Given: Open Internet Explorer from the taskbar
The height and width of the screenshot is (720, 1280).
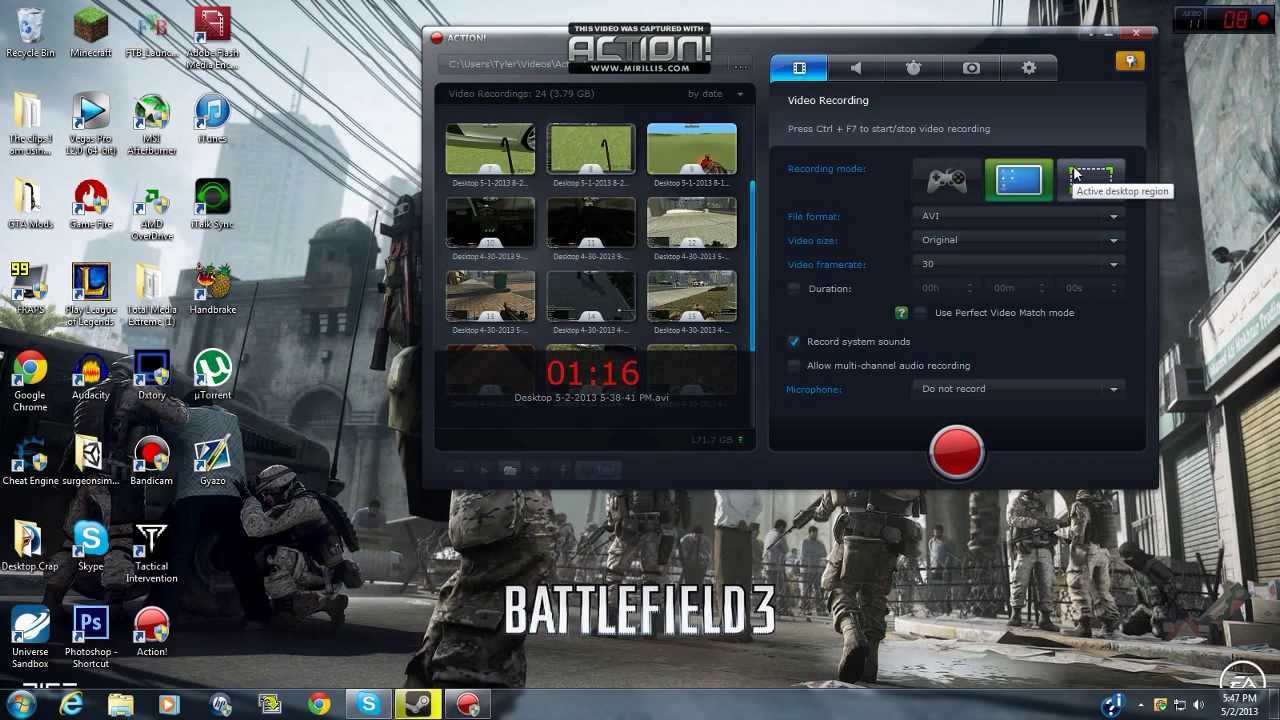Looking at the screenshot, I should (71, 704).
